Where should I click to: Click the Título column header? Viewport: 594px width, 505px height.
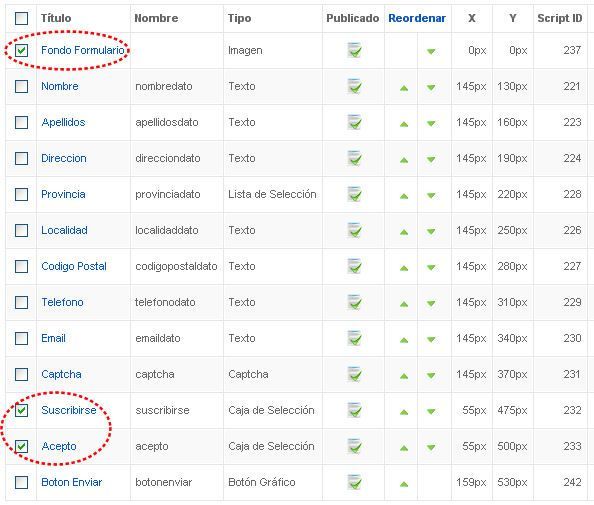point(56,18)
